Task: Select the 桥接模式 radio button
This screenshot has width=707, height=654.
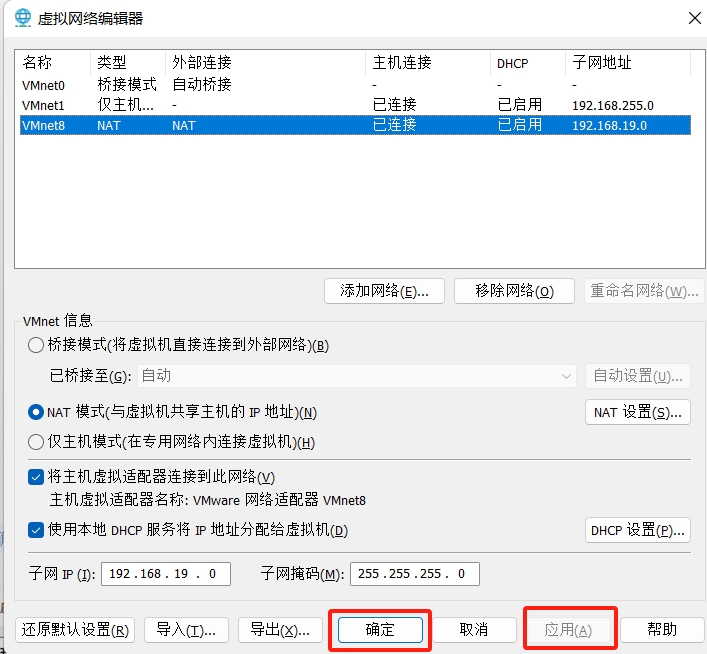Action: click(36, 345)
